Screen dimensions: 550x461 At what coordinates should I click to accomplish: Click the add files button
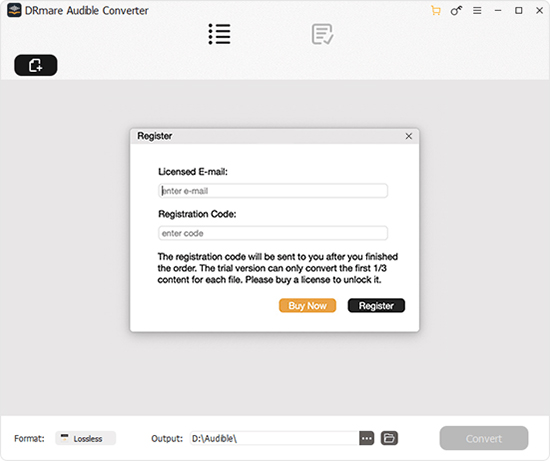(36, 65)
